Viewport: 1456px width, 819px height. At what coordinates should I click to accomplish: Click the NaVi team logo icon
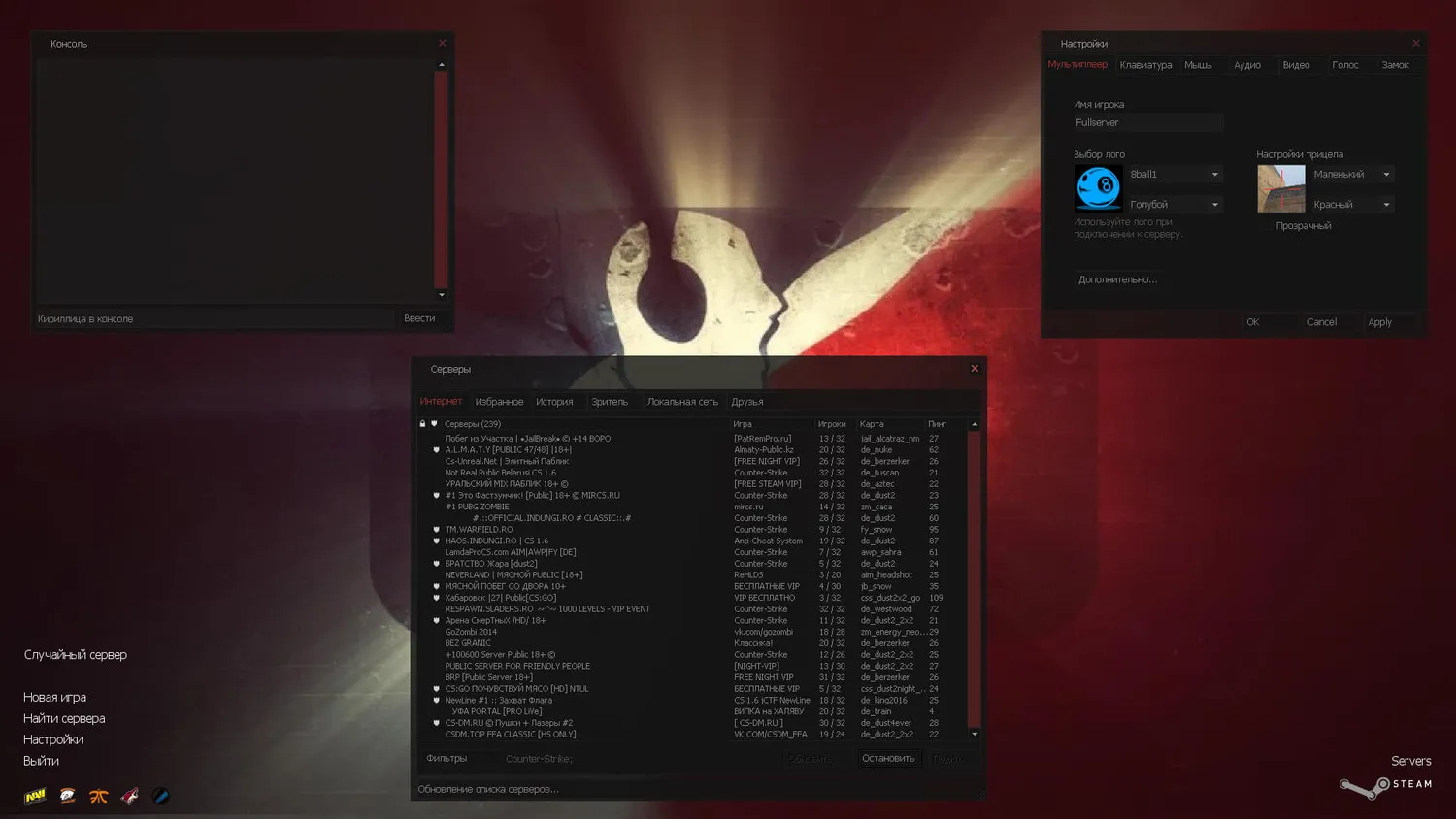pyautogui.click(x=35, y=796)
